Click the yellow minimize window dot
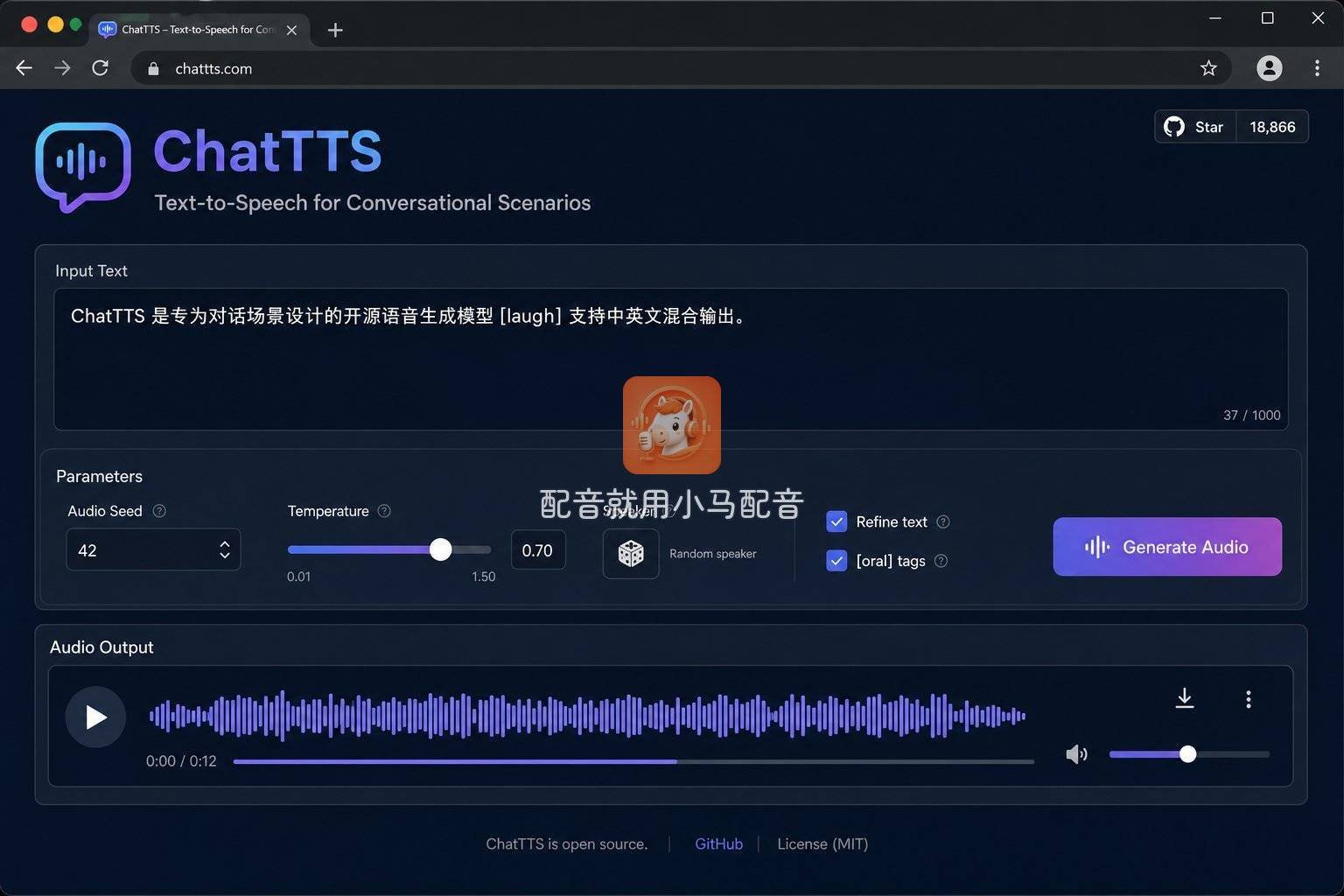This screenshot has height=896, width=1344. tap(55, 24)
